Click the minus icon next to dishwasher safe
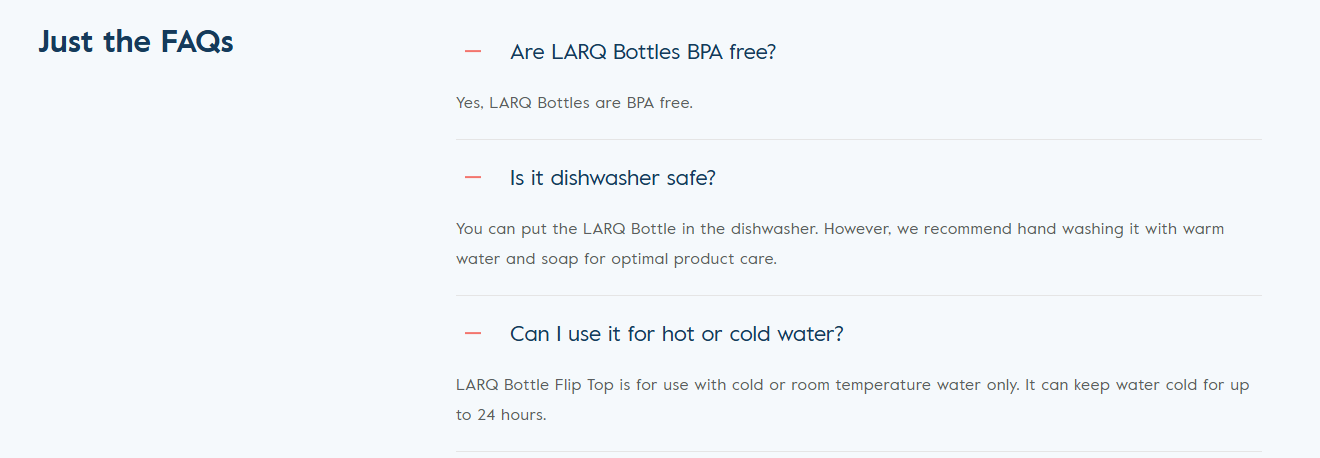 (x=473, y=178)
